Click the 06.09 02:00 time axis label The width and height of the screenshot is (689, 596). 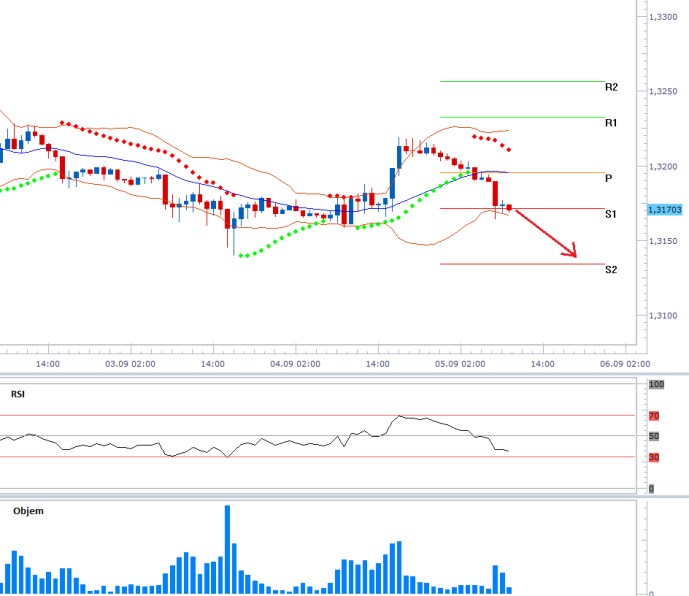pyautogui.click(x=625, y=364)
